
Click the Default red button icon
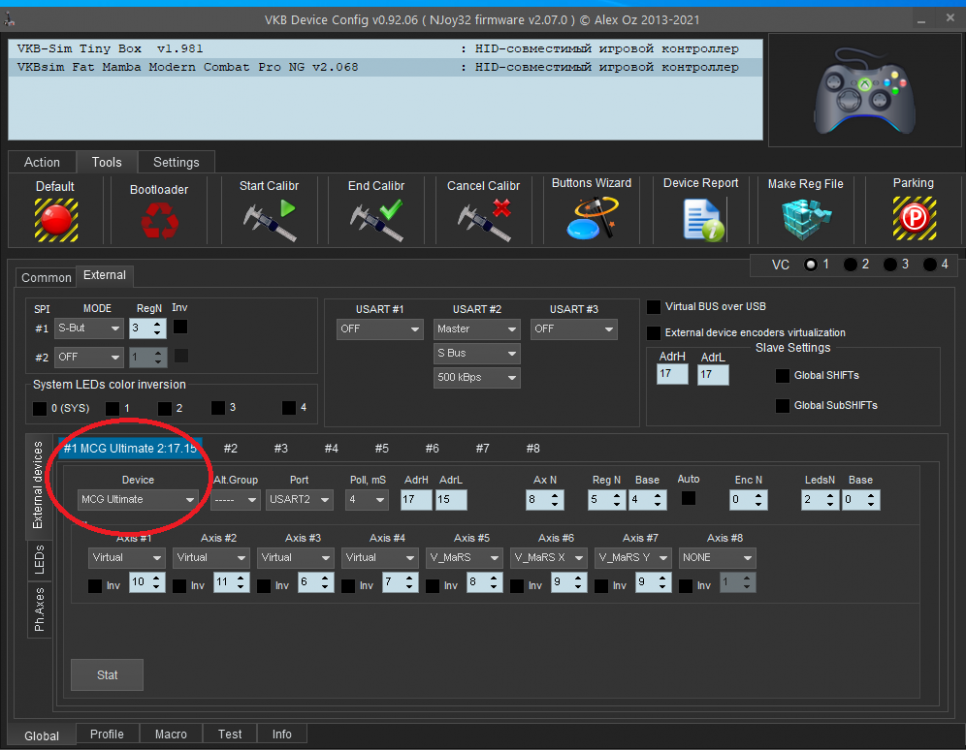click(55, 219)
